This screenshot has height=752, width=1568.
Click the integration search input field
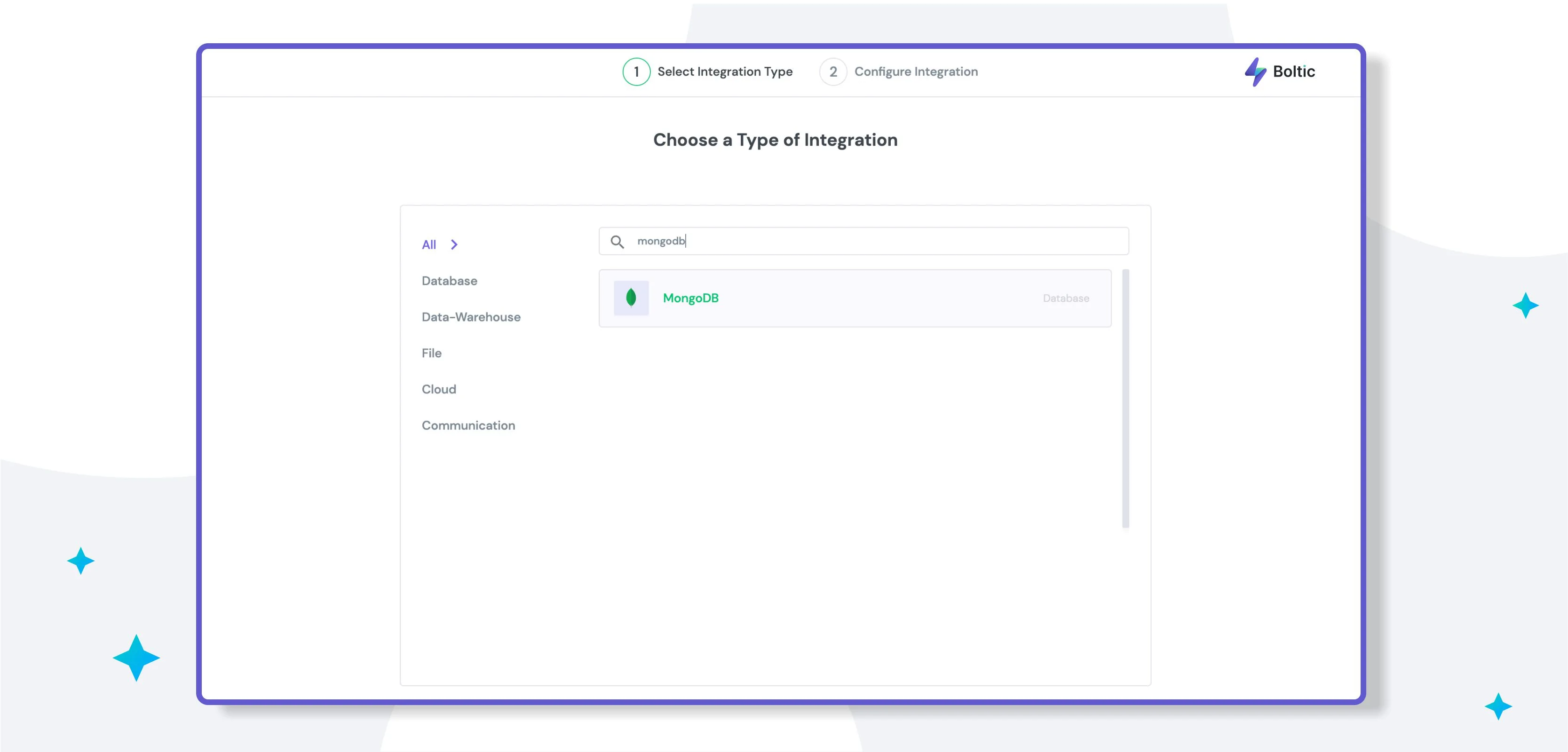tap(863, 241)
